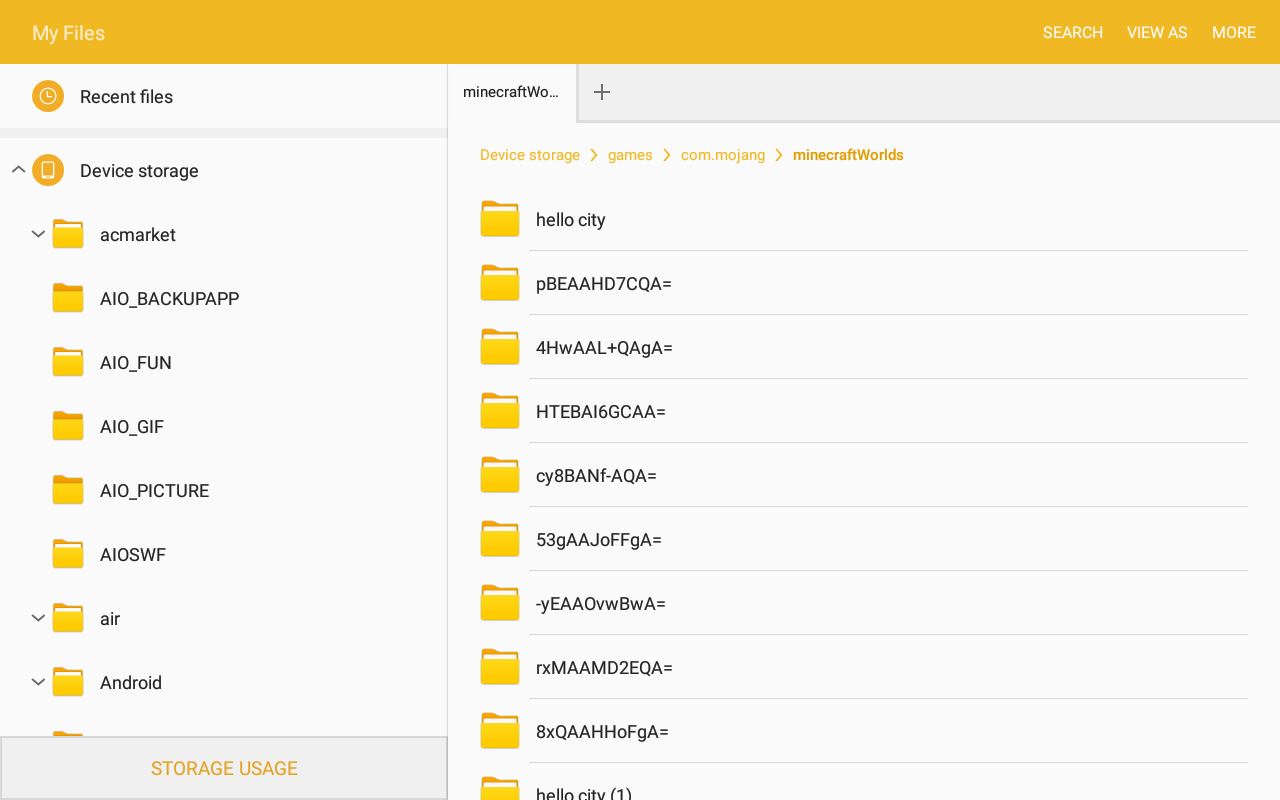Open the rxMAAMD2EQA= folder icon
Viewport: 1280px width, 800px height.
(x=500, y=667)
